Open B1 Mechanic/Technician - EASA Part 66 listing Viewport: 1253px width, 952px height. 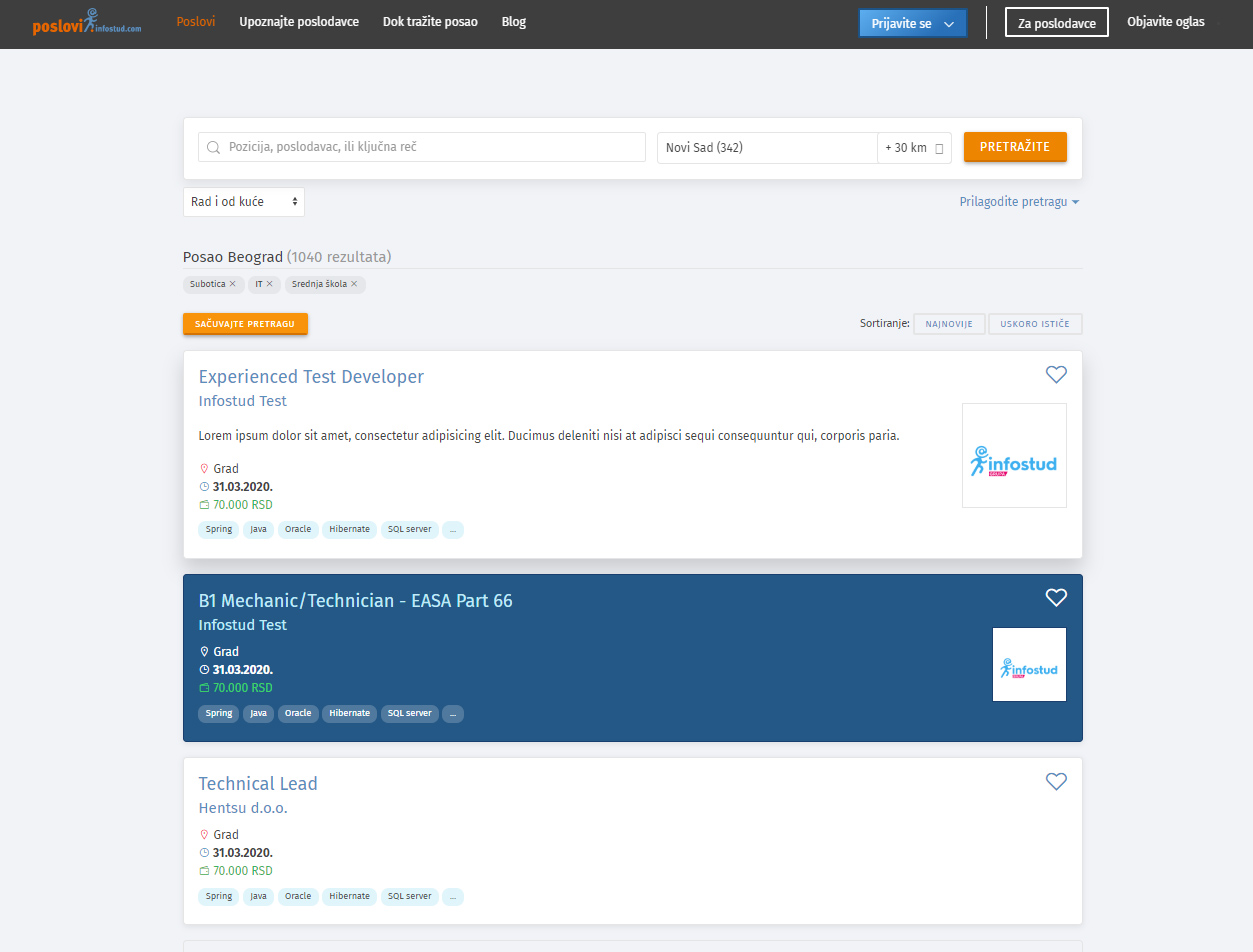click(x=355, y=601)
